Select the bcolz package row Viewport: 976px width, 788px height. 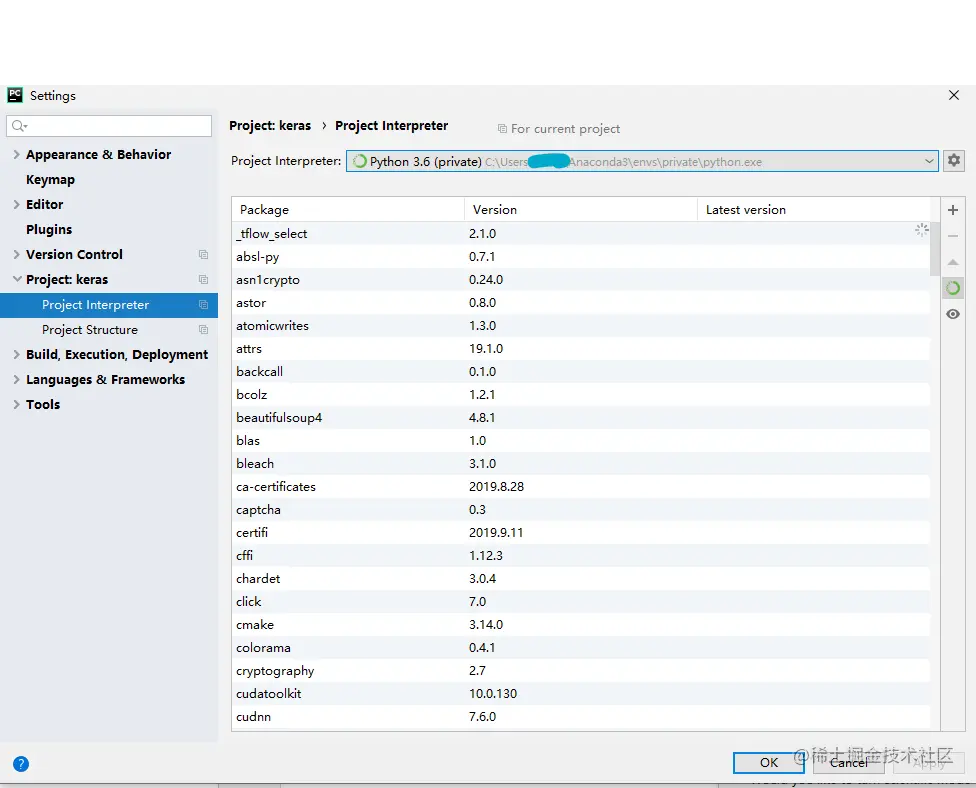[x=581, y=395]
